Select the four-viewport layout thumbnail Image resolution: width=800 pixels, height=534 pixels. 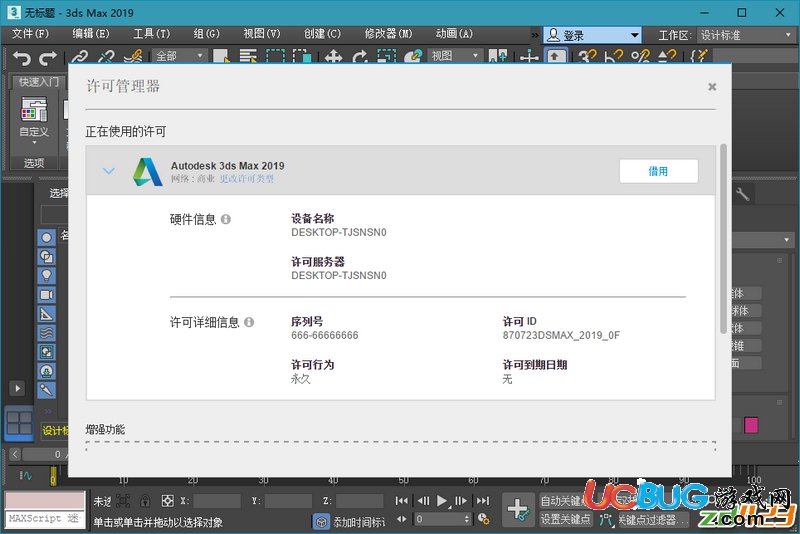point(19,423)
